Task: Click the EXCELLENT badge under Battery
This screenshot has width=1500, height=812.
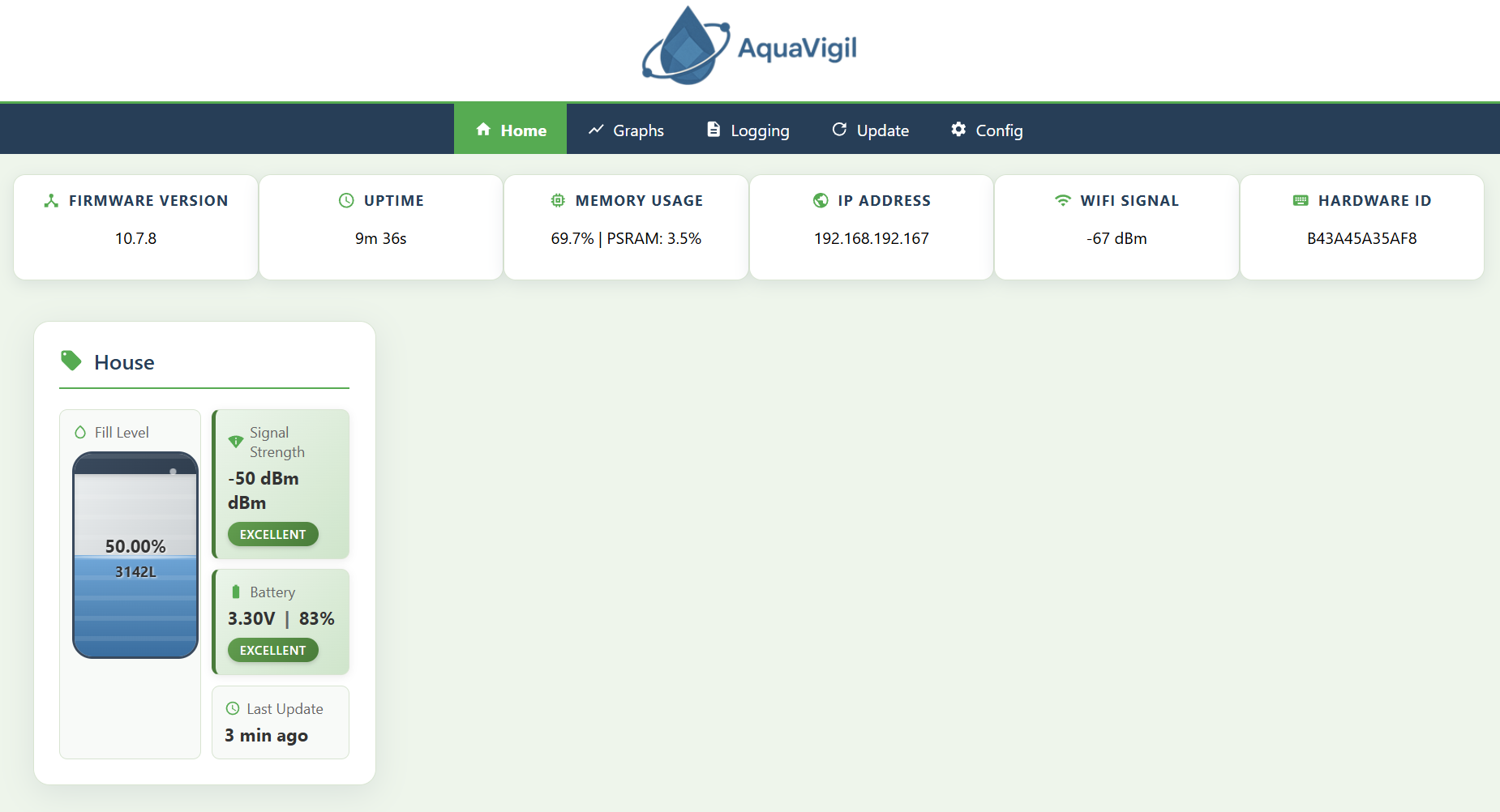Action: click(272, 650)
